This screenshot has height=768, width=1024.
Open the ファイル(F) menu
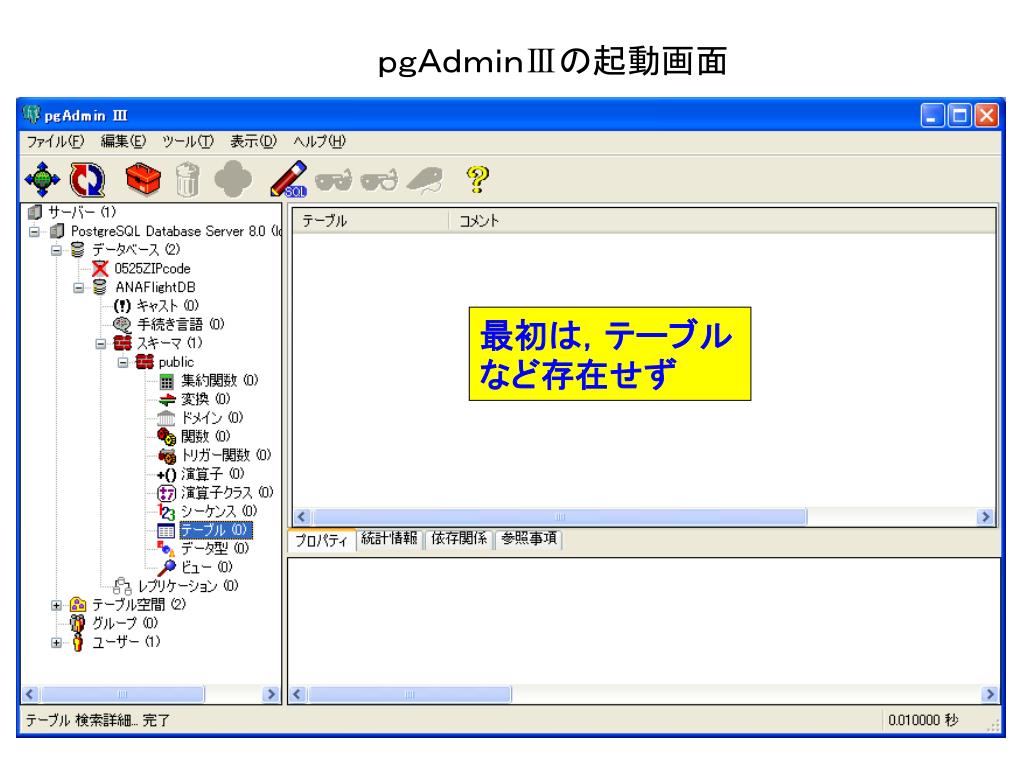coord(56,141)
